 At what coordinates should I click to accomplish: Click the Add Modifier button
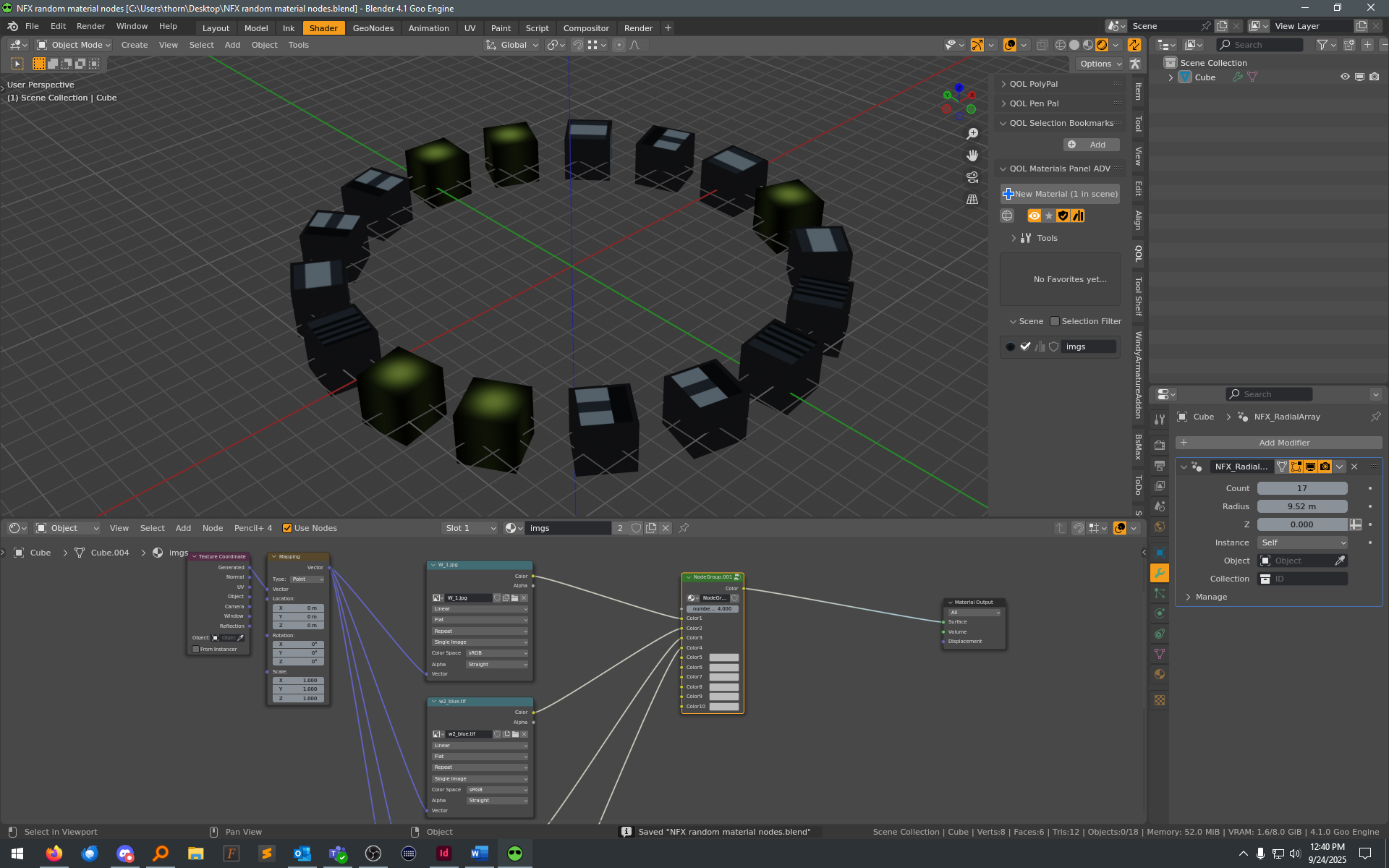click(1279, 443)
